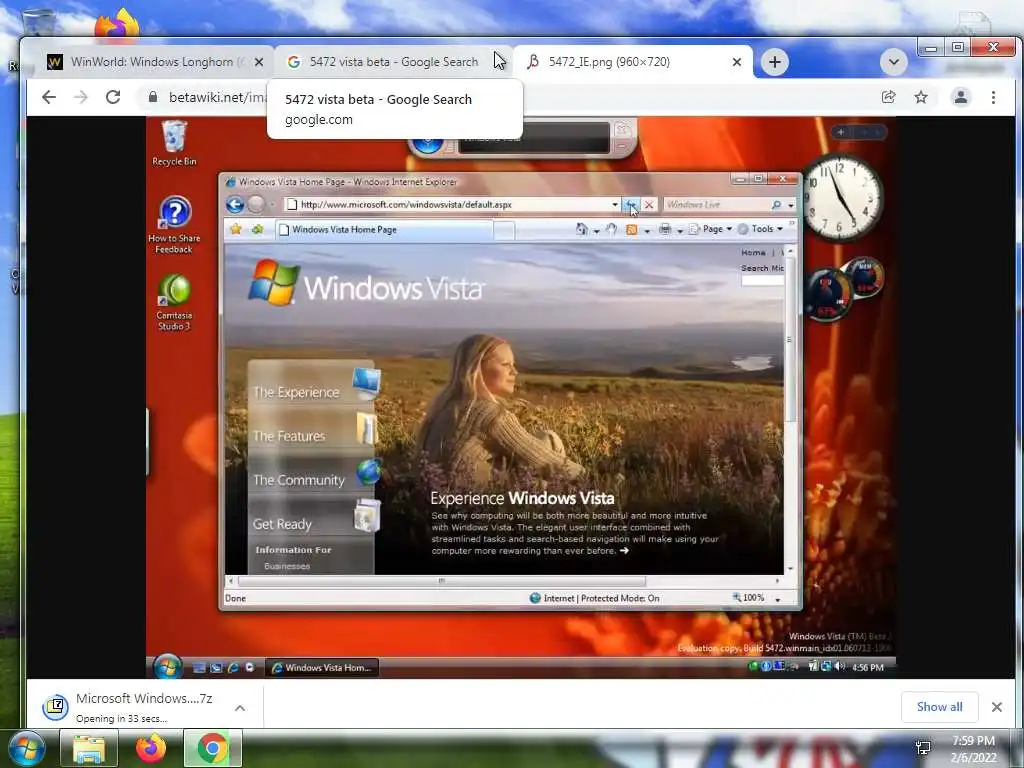
Task: Click the IE Print toolbar icon
Action: (x=665, y=229)
